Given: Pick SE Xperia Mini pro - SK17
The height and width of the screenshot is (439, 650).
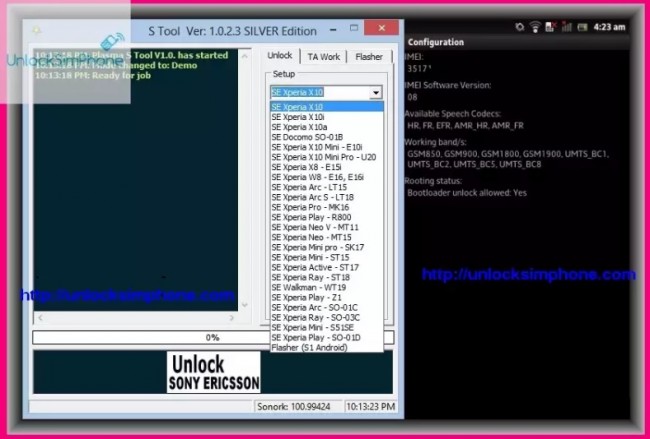Looking at the screenshot, I should tap(327, 247).
